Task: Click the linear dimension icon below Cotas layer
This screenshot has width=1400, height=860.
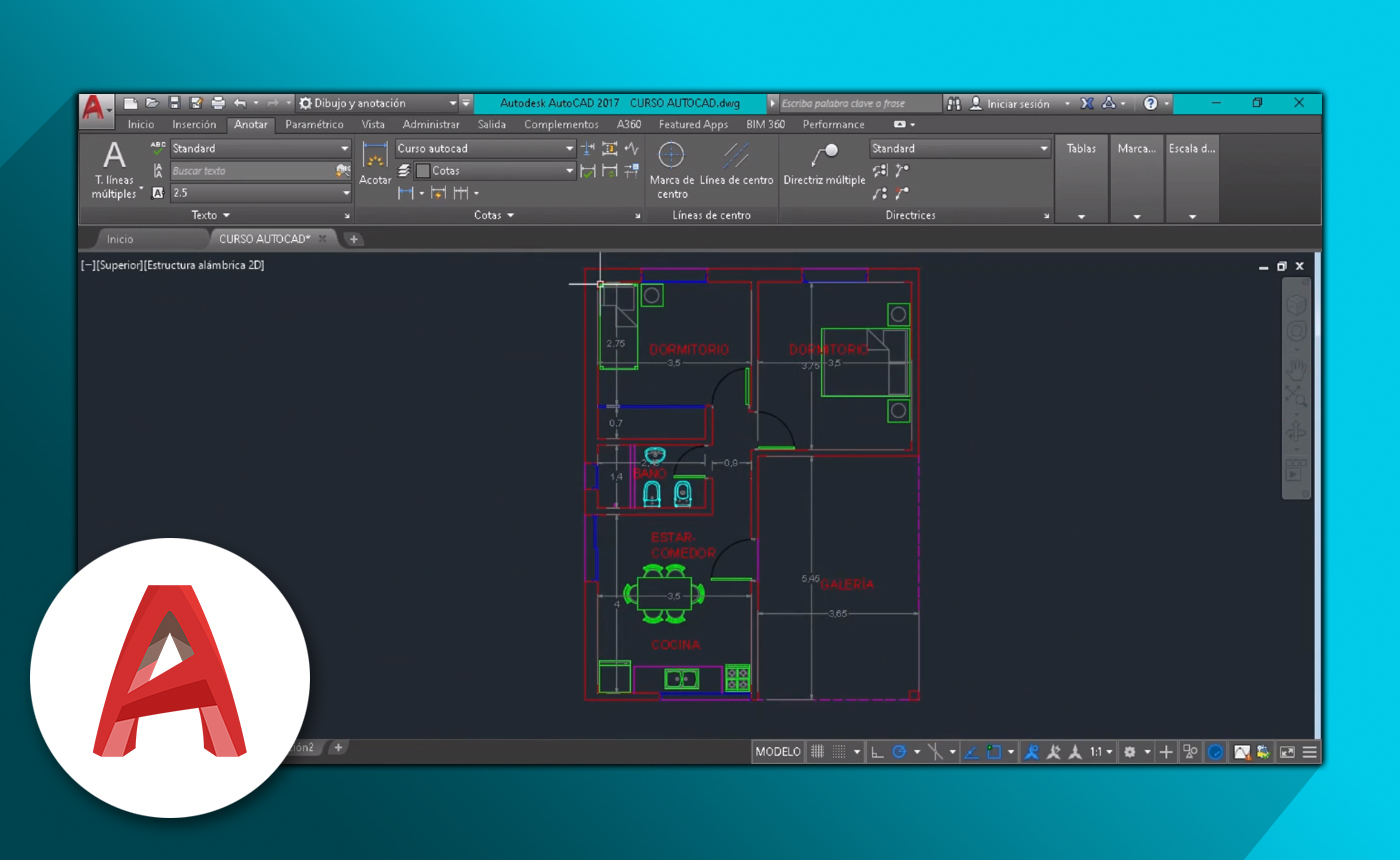Action: click(406, 193)
